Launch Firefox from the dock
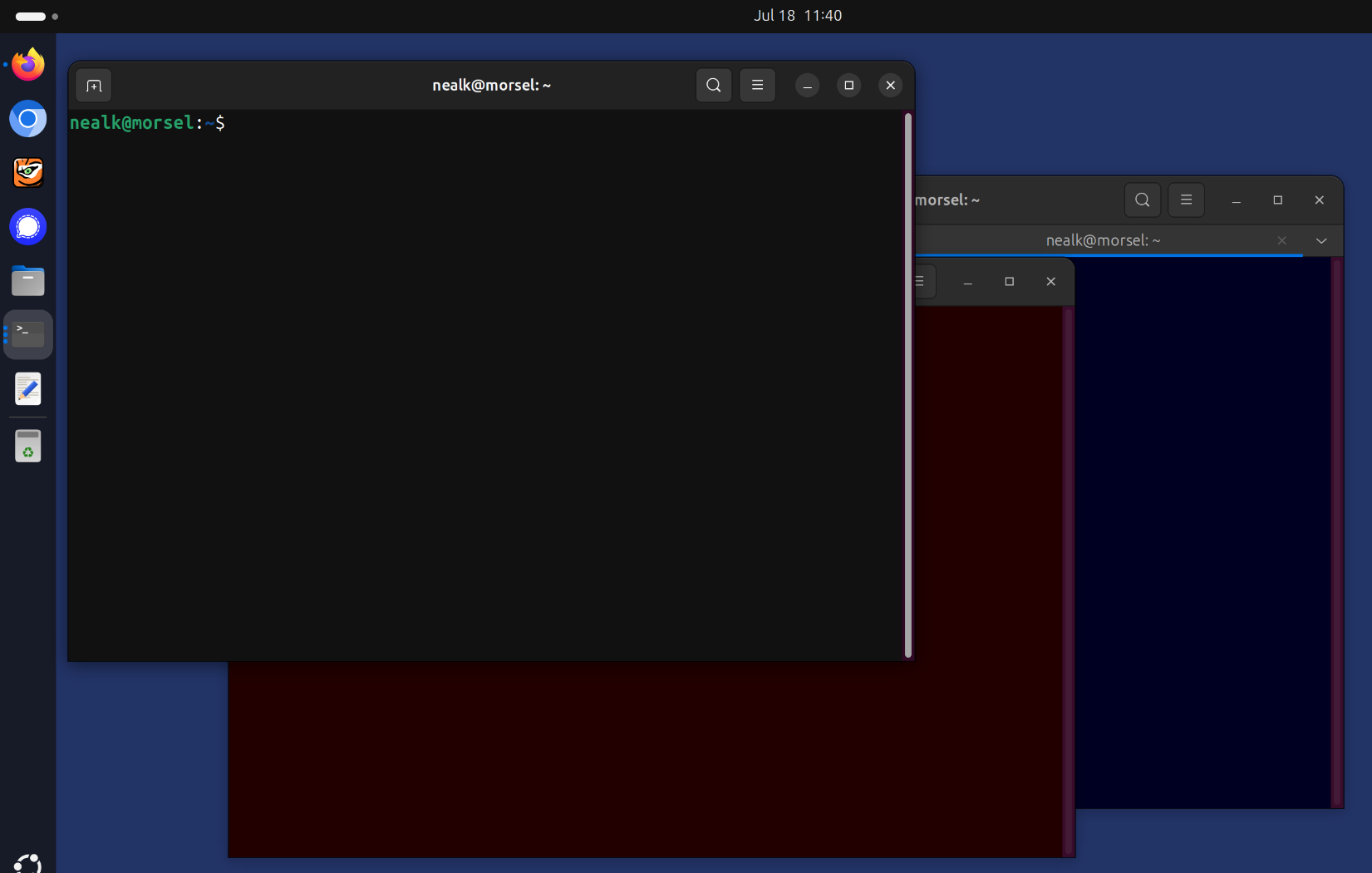Viewport: 1372px width, 873px height. point(28,65)
